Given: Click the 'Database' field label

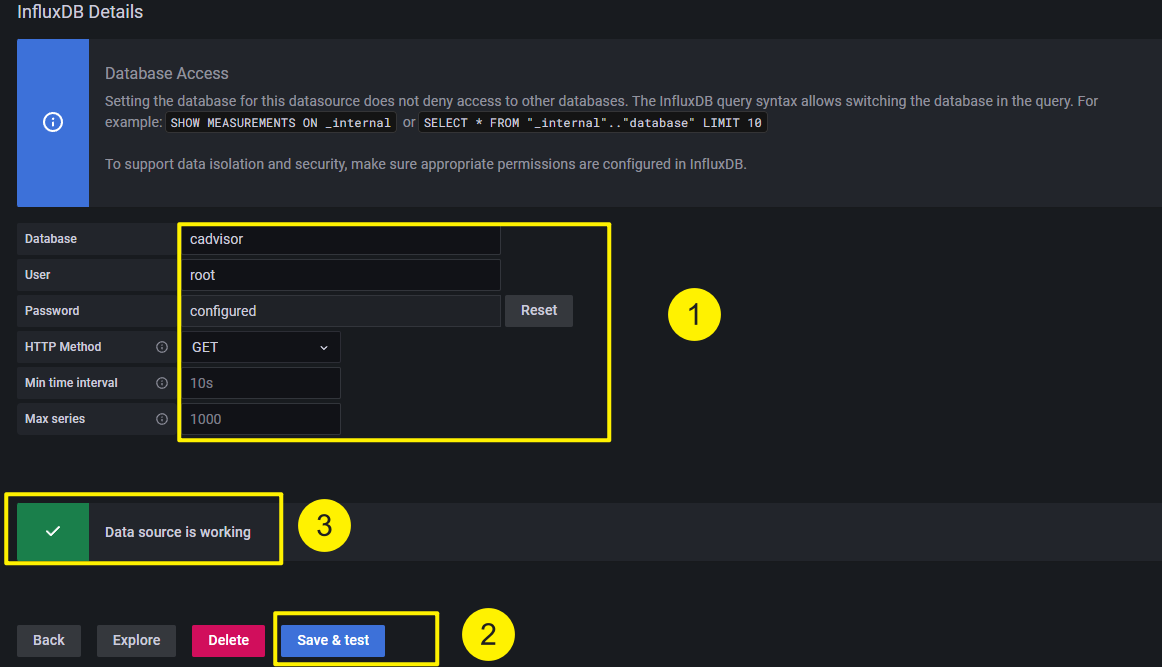Looking at the screenshot, I should click(x=51, y=239).
